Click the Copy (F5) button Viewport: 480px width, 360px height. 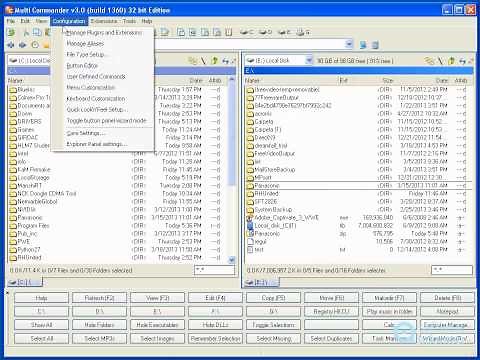pos(273,298)
